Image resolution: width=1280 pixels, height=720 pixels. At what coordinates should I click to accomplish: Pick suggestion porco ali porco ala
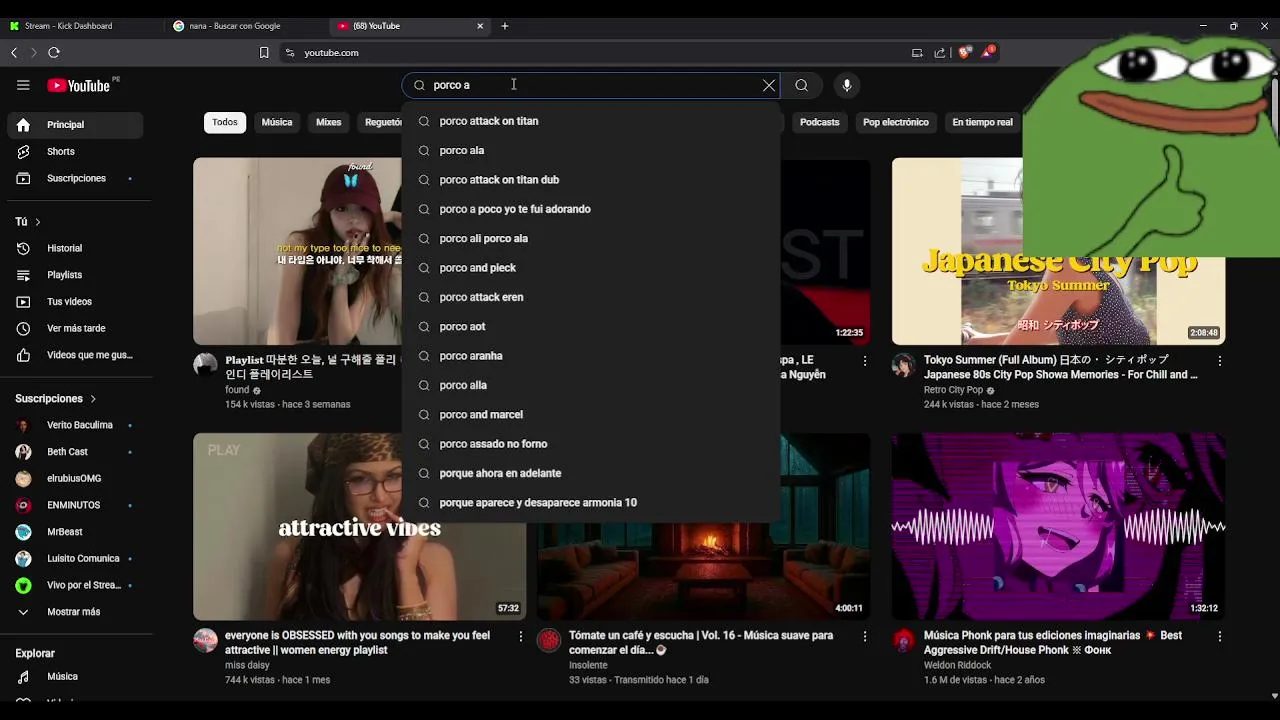click(x=591, y=239)
